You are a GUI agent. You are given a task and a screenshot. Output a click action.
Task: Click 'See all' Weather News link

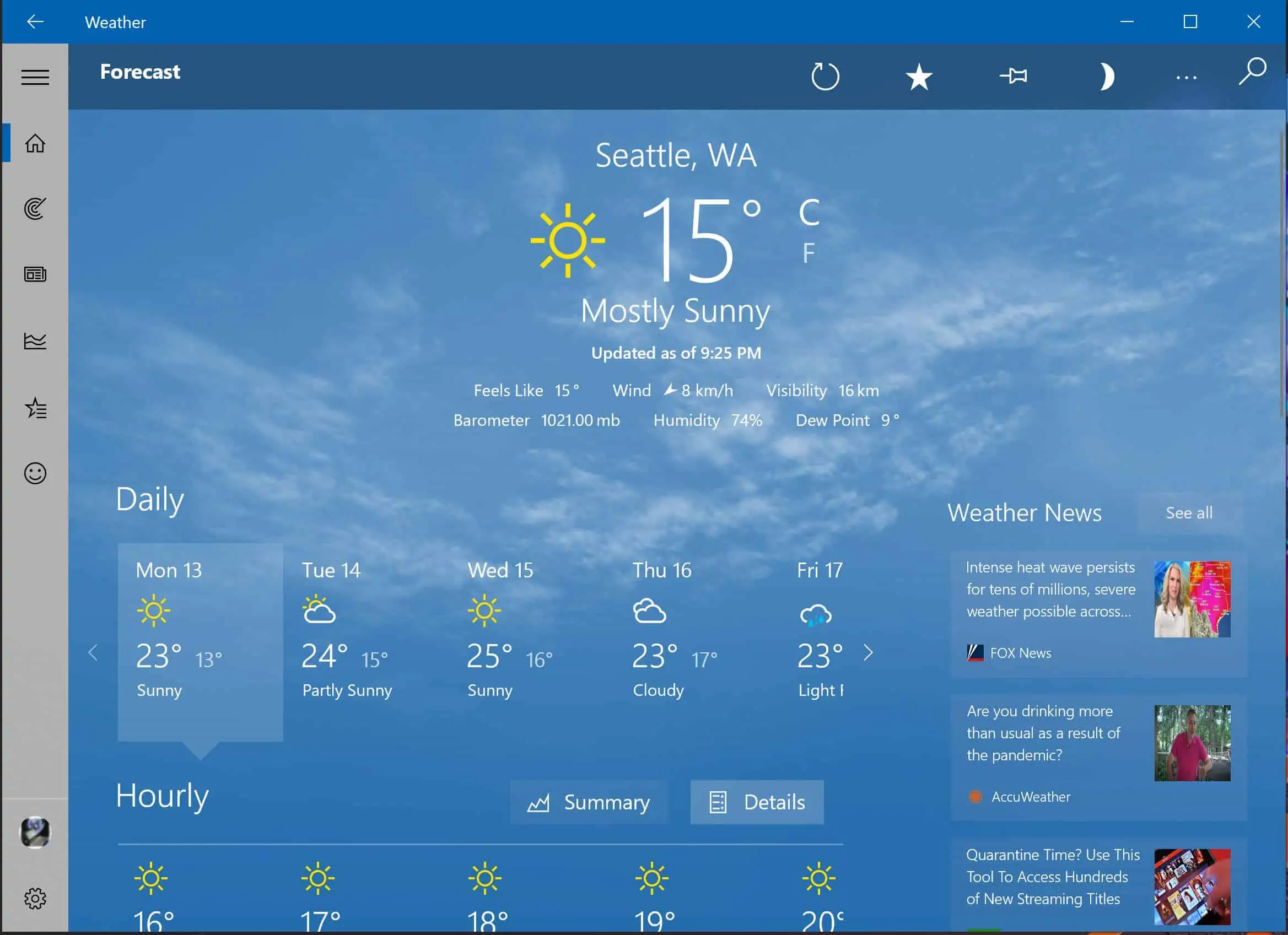[x=1189, y=512]
